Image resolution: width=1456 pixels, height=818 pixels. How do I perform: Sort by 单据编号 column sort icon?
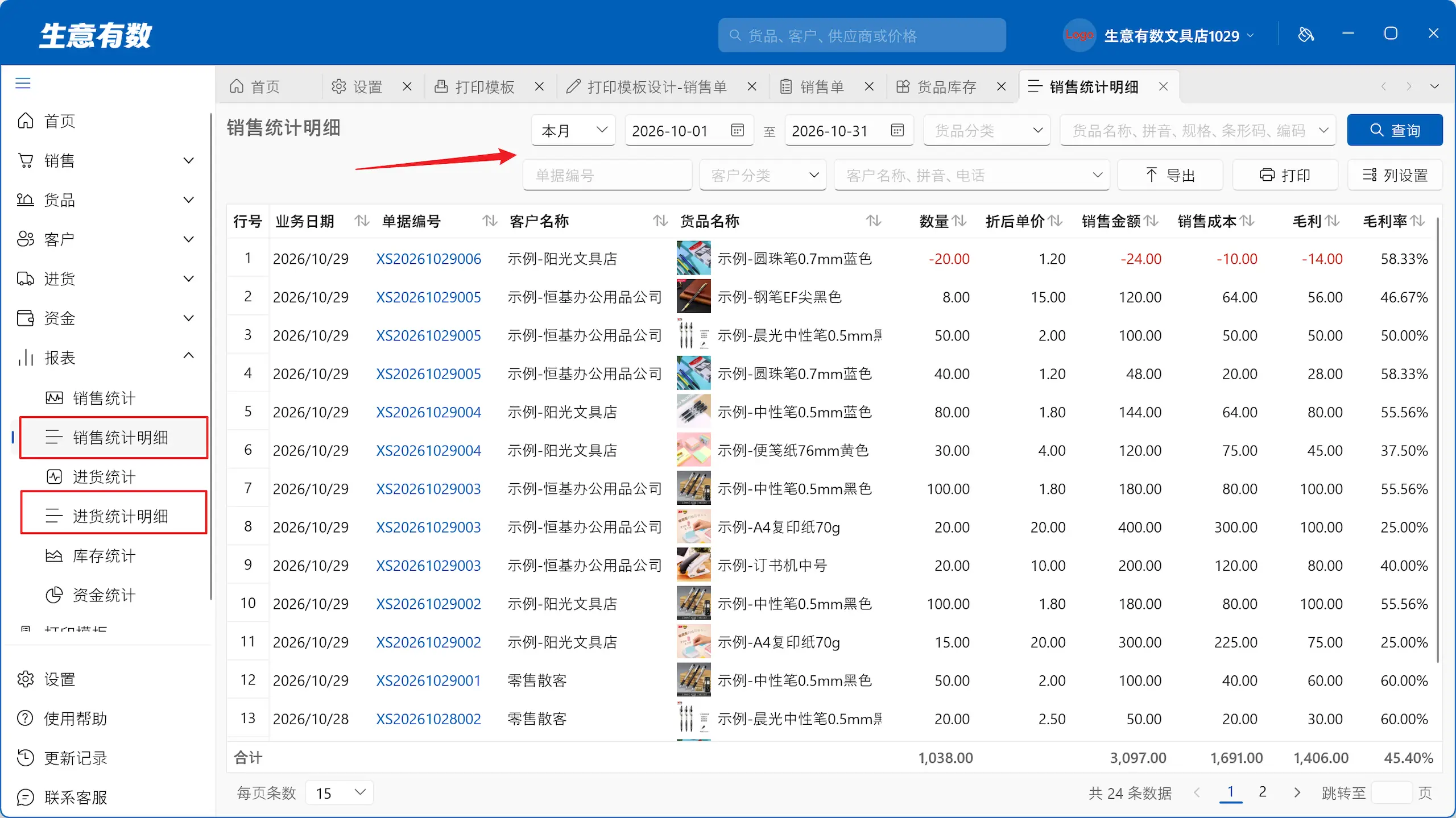[x=490, y=221]
